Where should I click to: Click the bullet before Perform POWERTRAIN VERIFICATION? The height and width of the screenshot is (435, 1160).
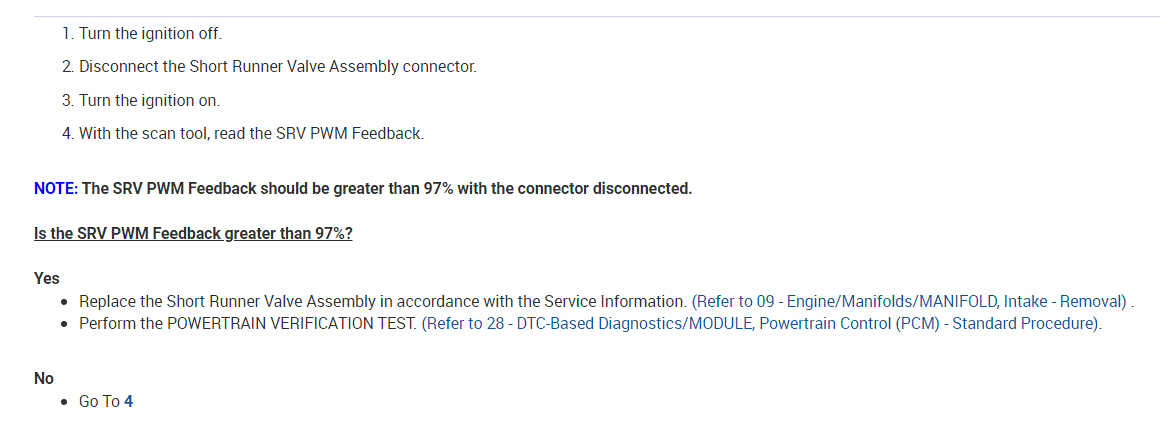[x=65, y=324]
